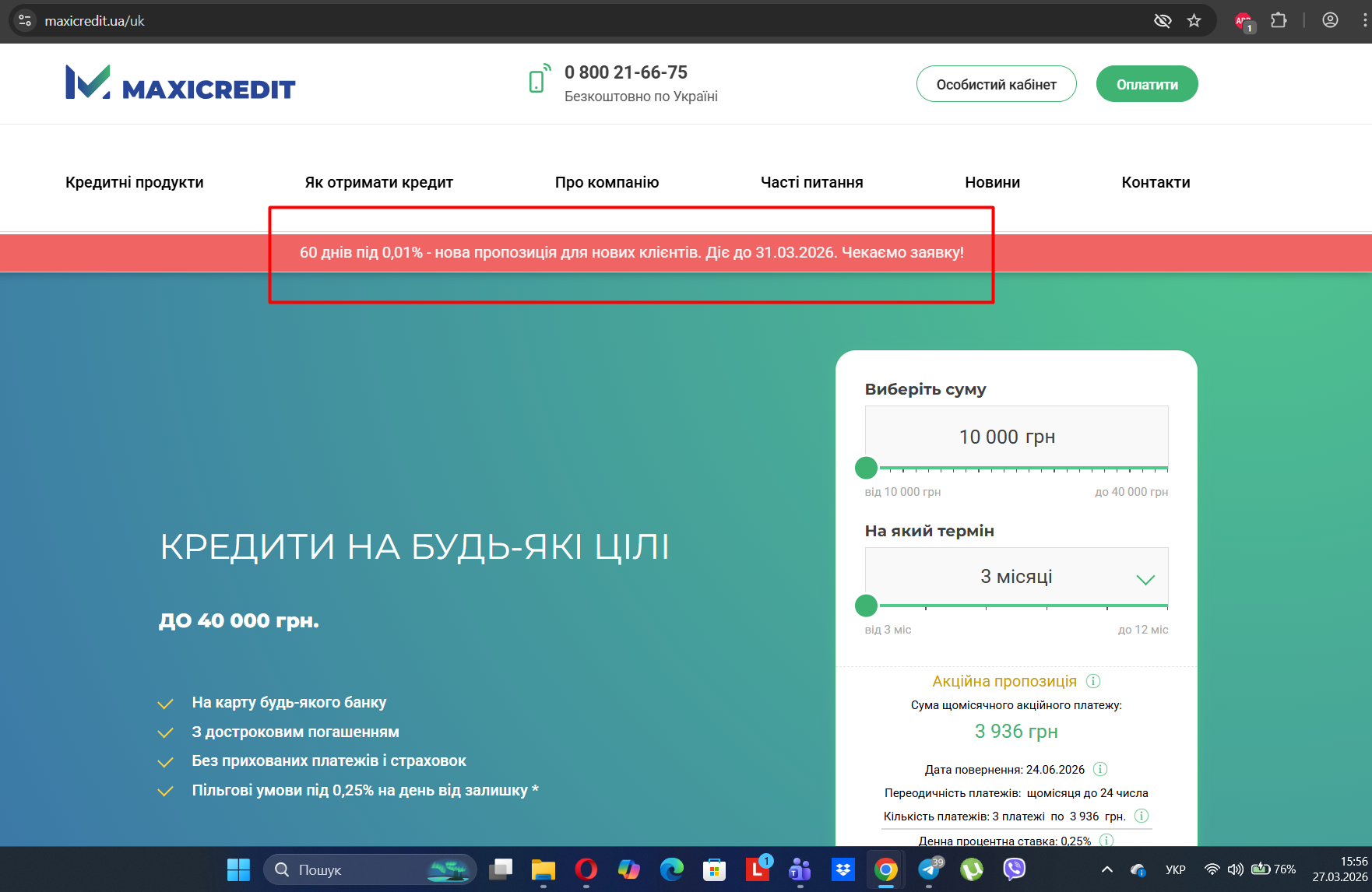
Task: Click the до 12 міс slider label
Action: pyautogui.click(x=1143, y=630)
